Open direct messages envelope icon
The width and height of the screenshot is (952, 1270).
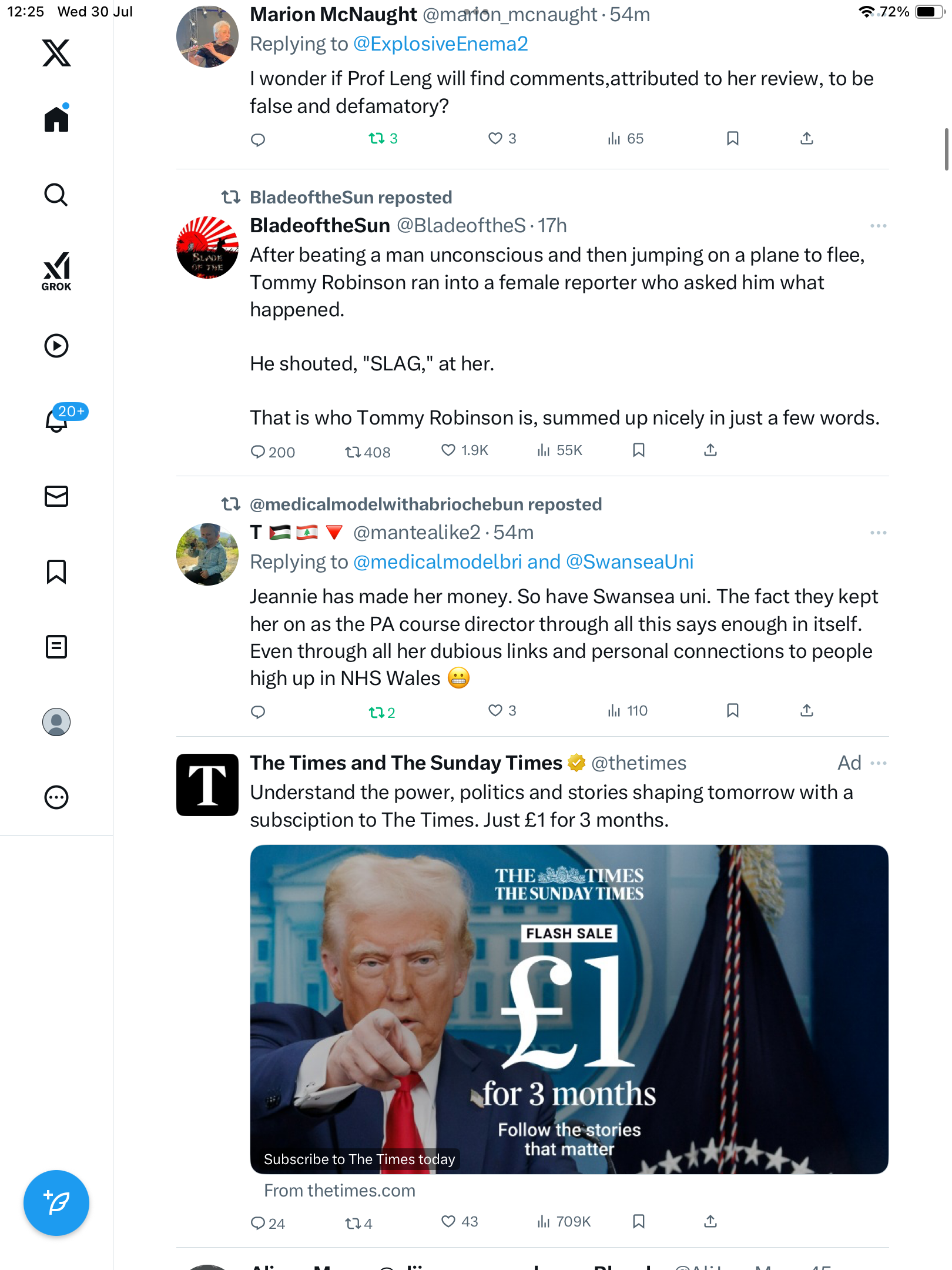(x=56, y=496)
